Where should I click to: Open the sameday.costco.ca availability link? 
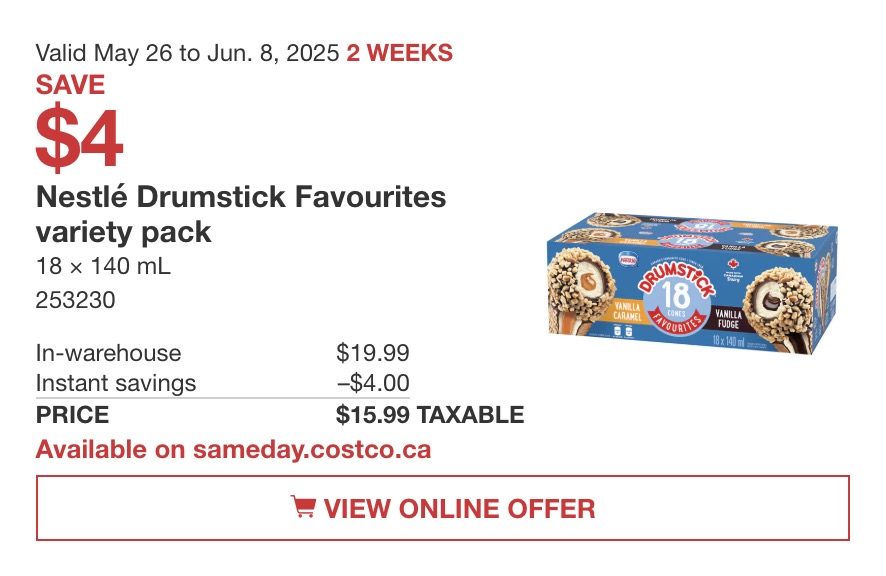pos(233,450)
